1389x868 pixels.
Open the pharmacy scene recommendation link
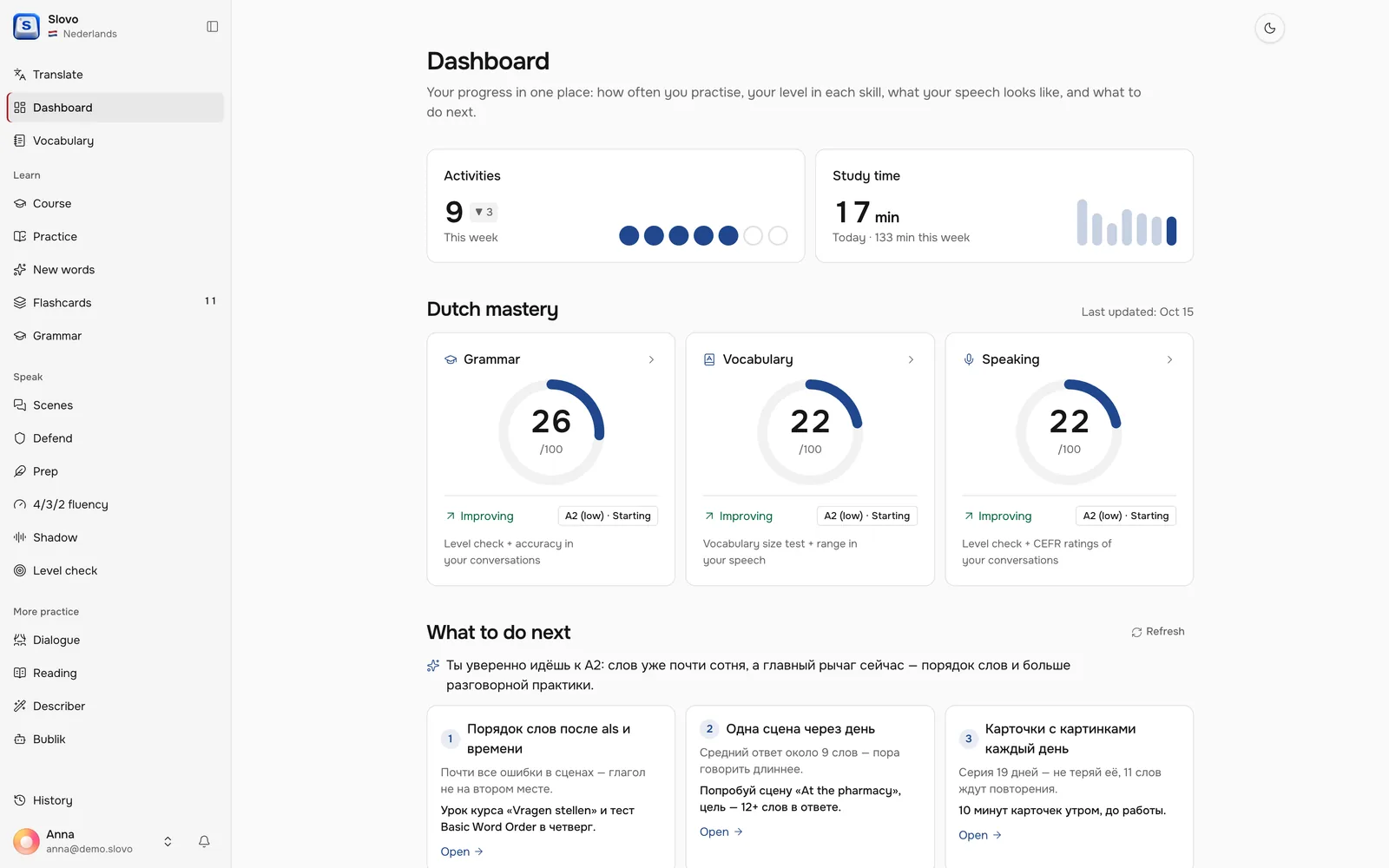tap(721, 832)
